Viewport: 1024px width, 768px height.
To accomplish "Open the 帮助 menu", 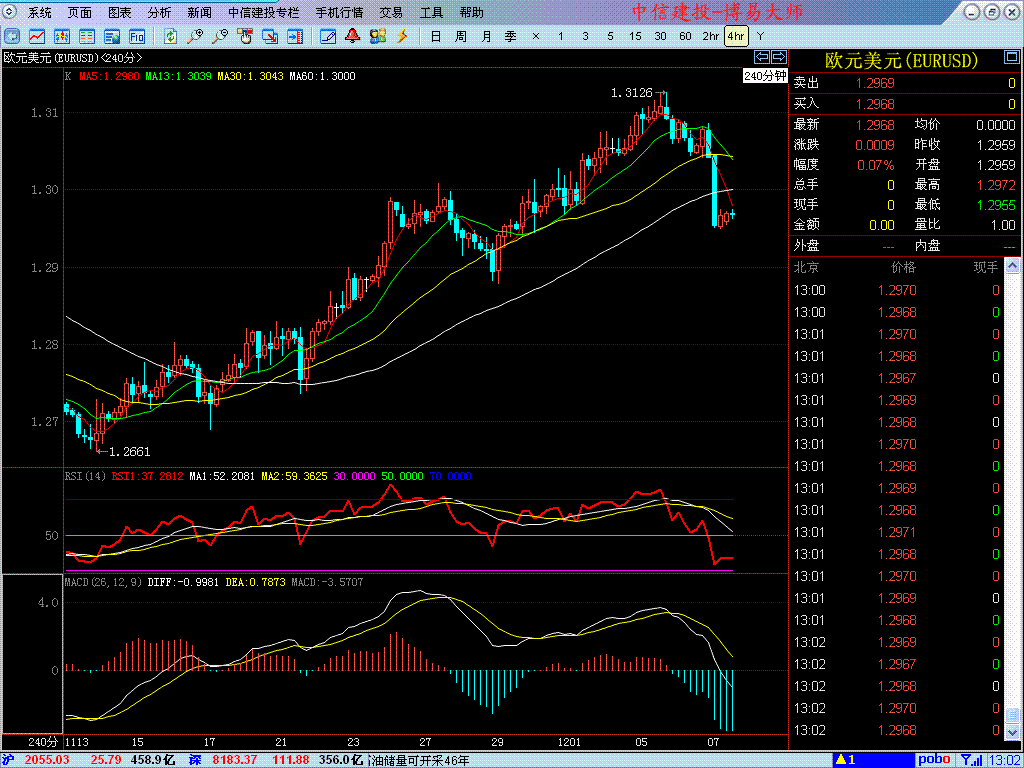I will (472, 12).
